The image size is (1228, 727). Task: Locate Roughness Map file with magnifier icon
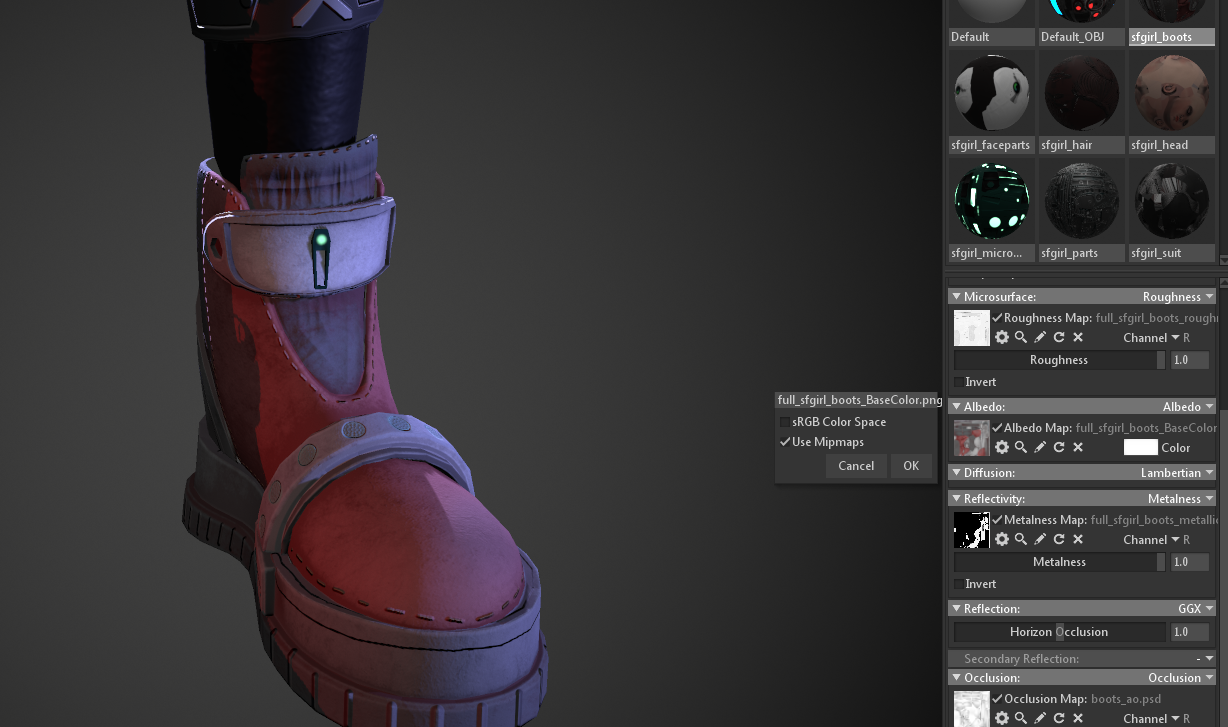tap(1021, 338)
